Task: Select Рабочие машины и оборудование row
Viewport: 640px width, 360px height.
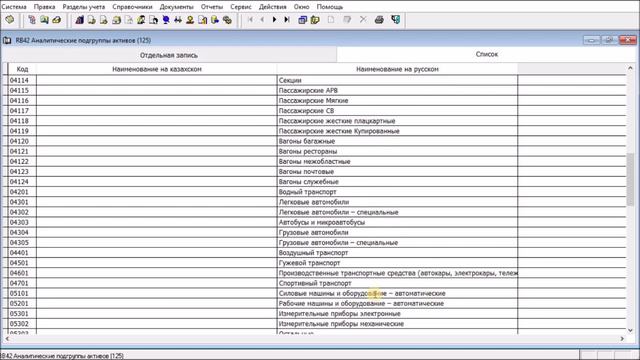Action: pos(314,303)
